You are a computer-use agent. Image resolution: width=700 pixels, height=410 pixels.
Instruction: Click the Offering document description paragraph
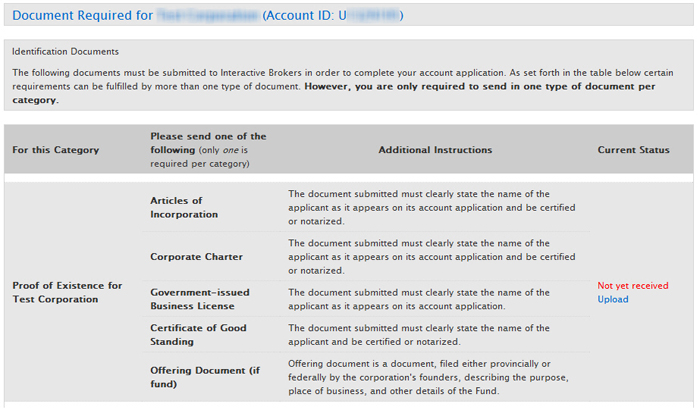click(x=428, y=377)
